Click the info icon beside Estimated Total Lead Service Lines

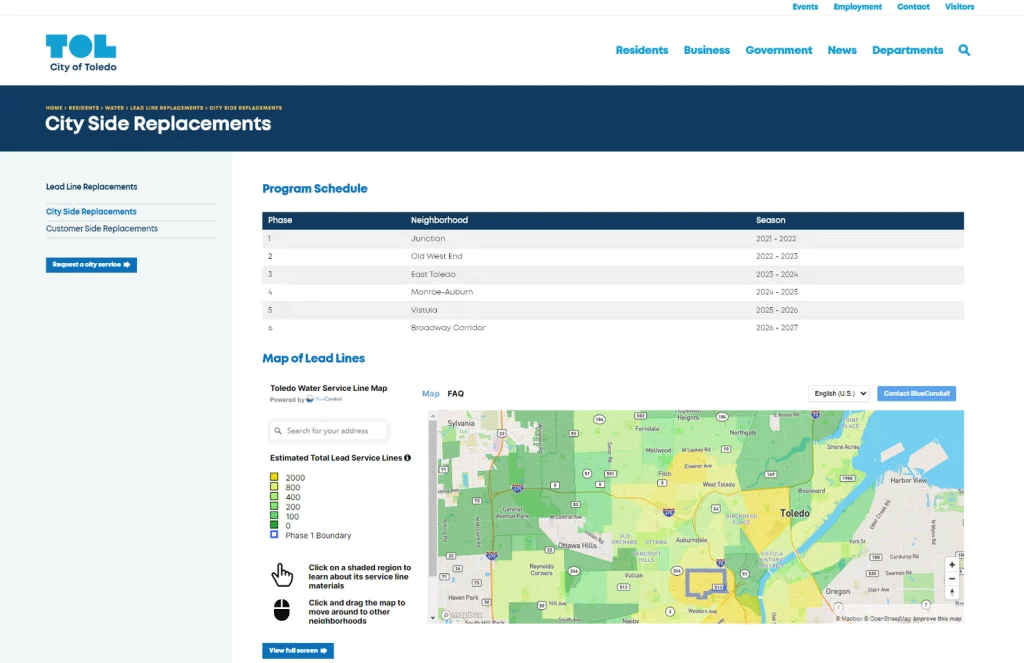click(x=407, y=458)
